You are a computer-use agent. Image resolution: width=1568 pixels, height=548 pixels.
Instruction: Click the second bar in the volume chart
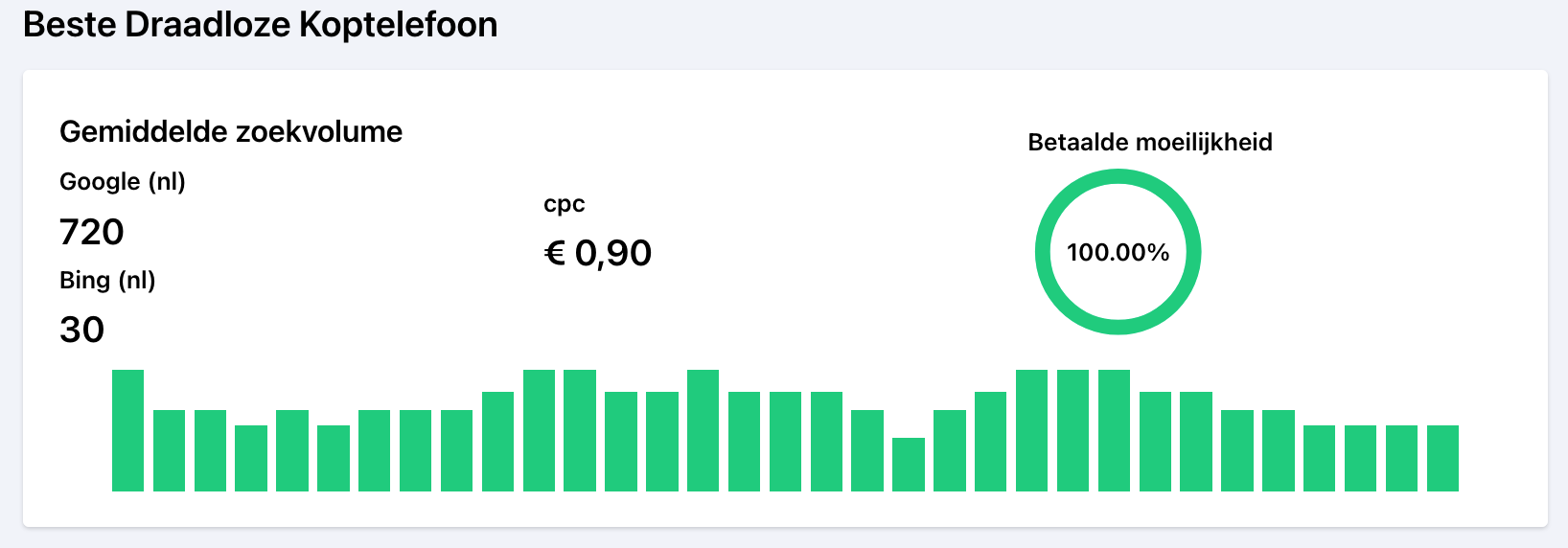169,450
